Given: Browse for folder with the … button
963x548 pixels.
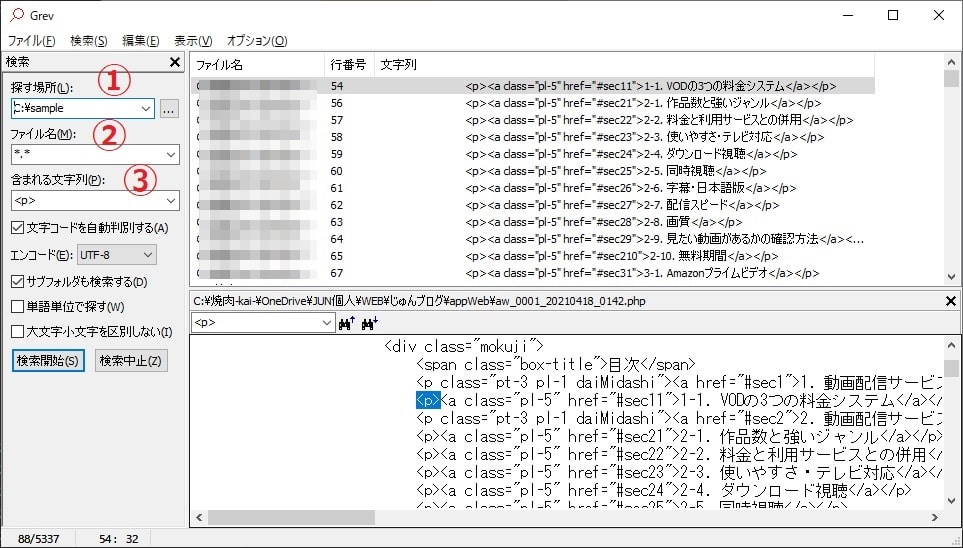Looking at the screenshot, I should 170,109.
